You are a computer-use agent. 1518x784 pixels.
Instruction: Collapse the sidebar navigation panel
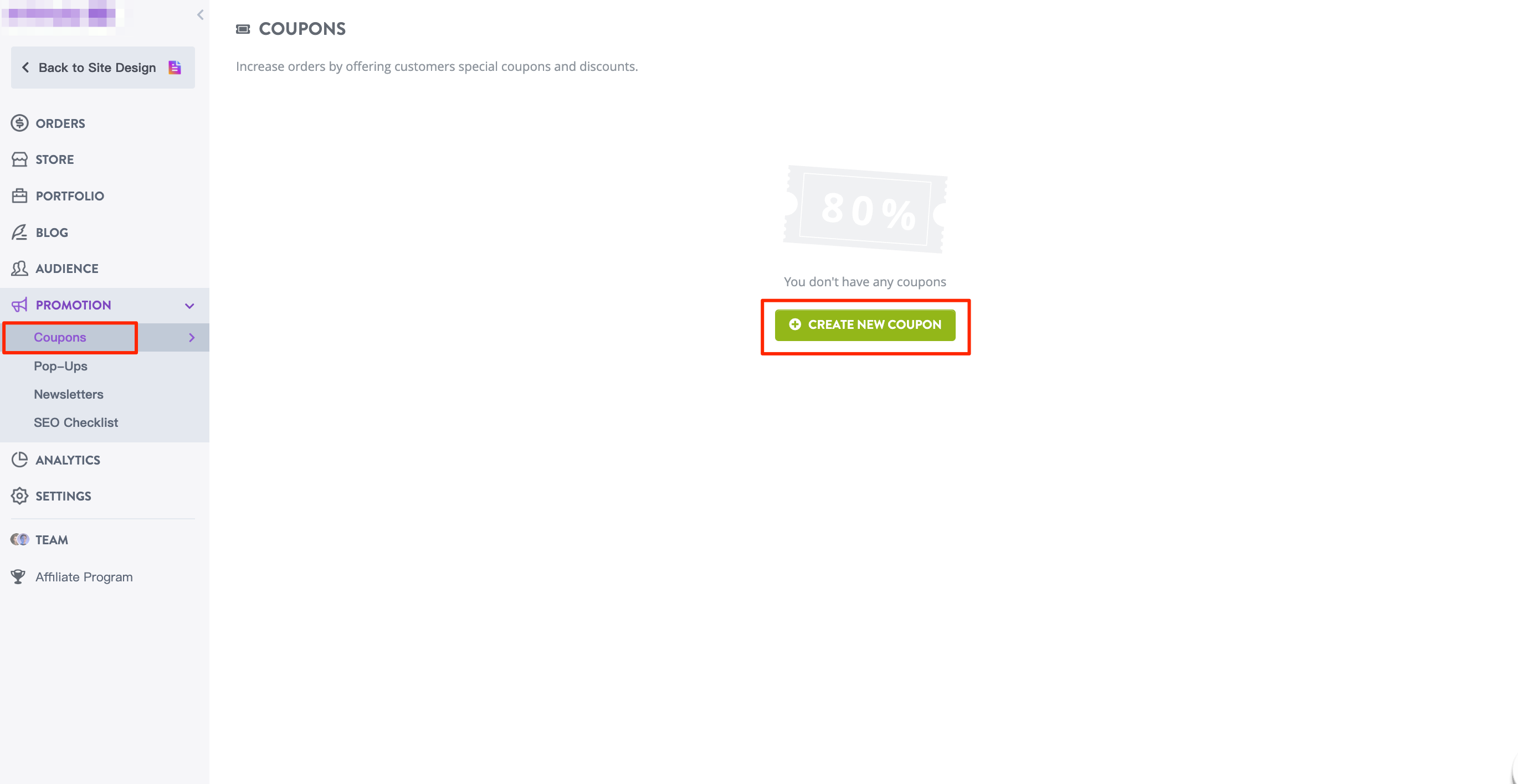(x=200, y=14)
